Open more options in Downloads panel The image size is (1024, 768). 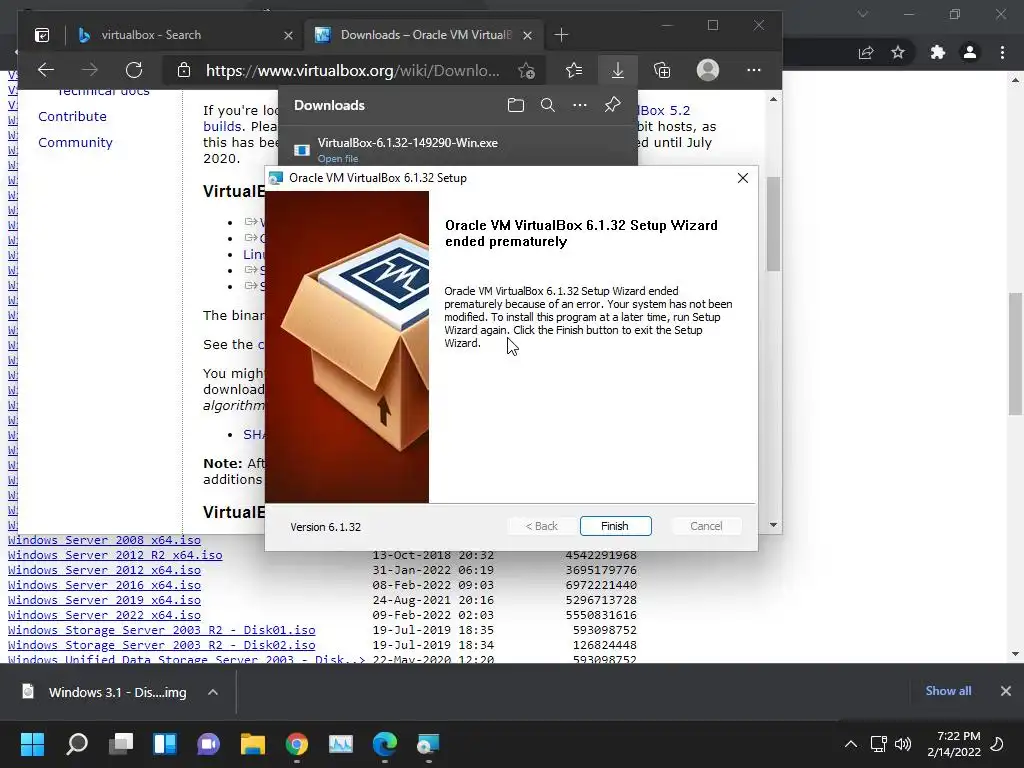[x=579, y=105]
